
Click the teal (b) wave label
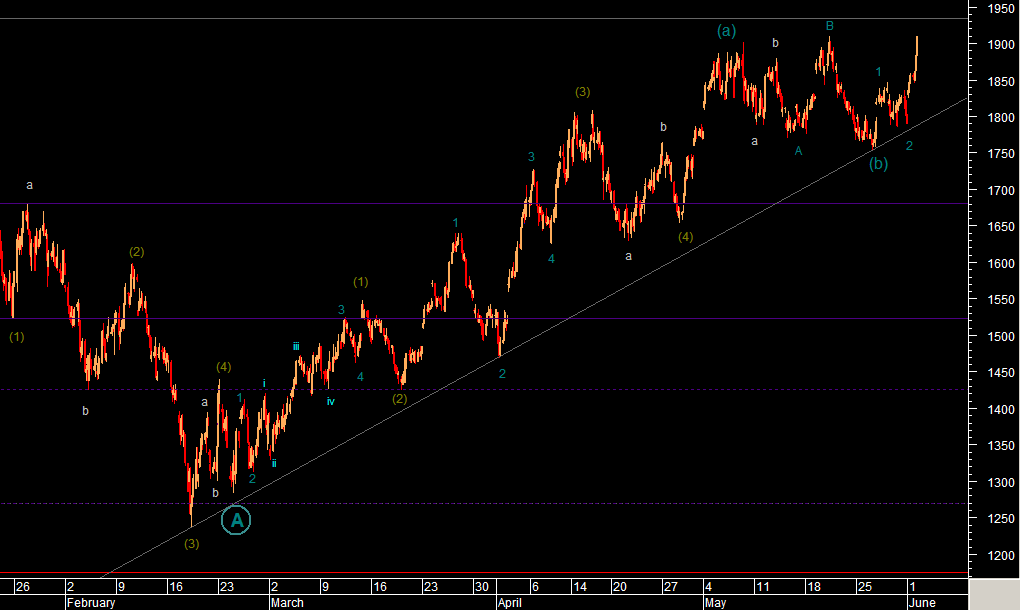pyautogui.click(x=879, y=164)
